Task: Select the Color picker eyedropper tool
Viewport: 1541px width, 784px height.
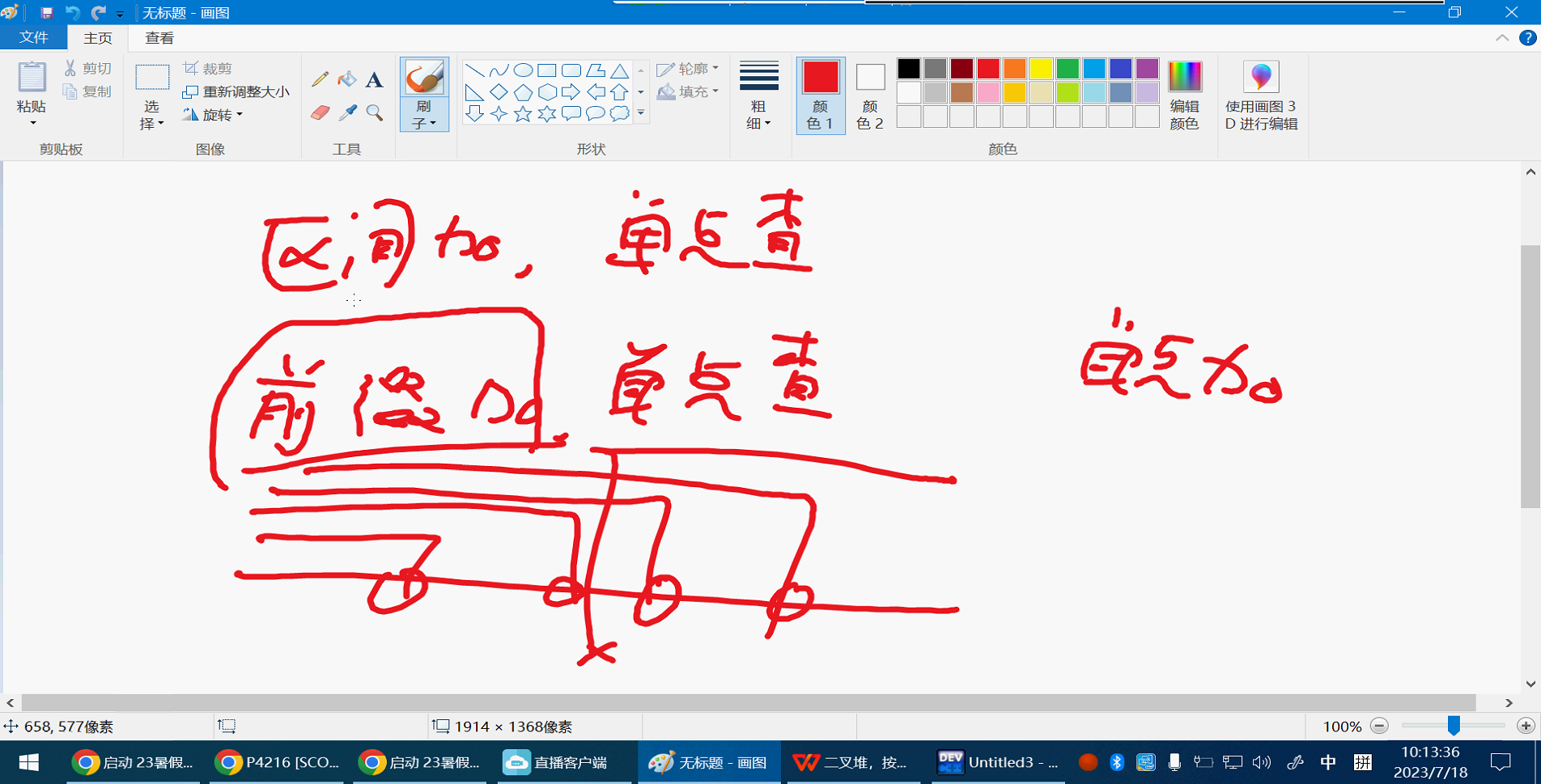Action: (347, 112)
